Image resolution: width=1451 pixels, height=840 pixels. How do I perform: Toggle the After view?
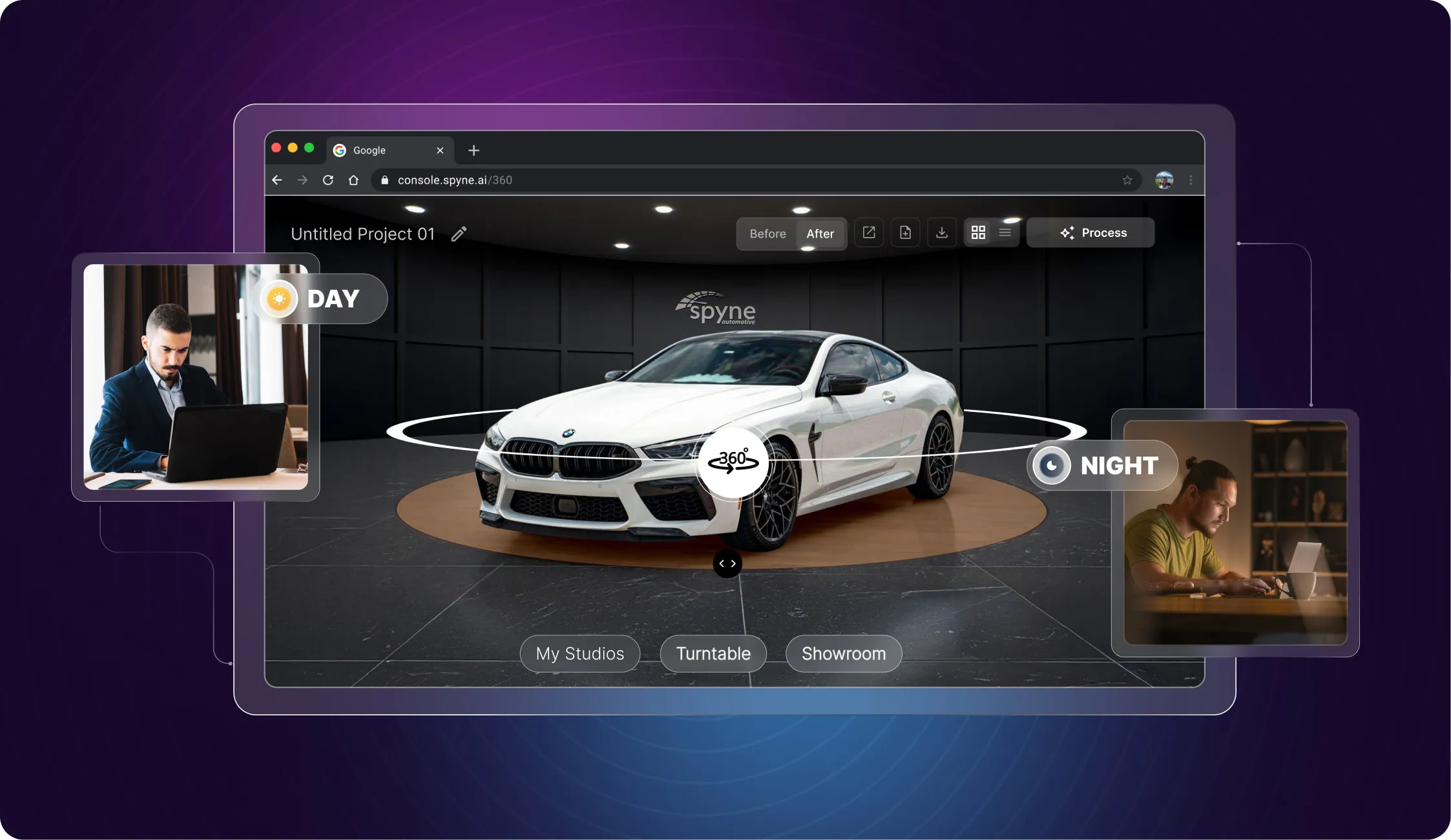click(820, 234)
